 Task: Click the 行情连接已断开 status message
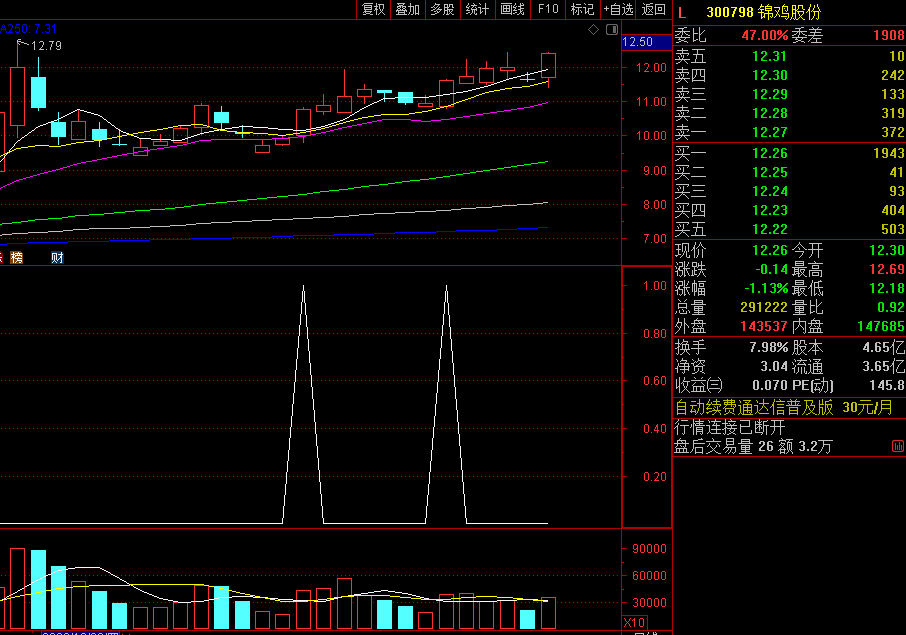pos(730,428)
